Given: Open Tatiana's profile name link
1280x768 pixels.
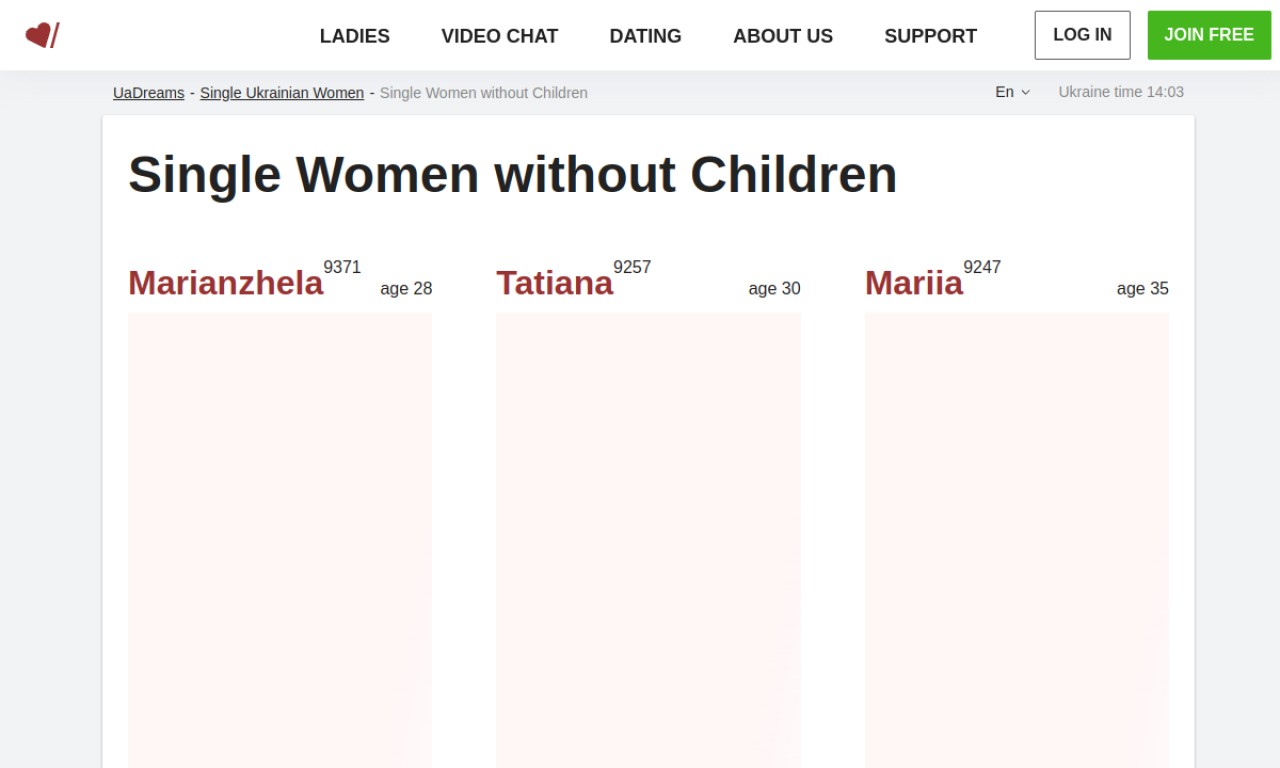Looking at the screenshot, I should click(554, 283).
